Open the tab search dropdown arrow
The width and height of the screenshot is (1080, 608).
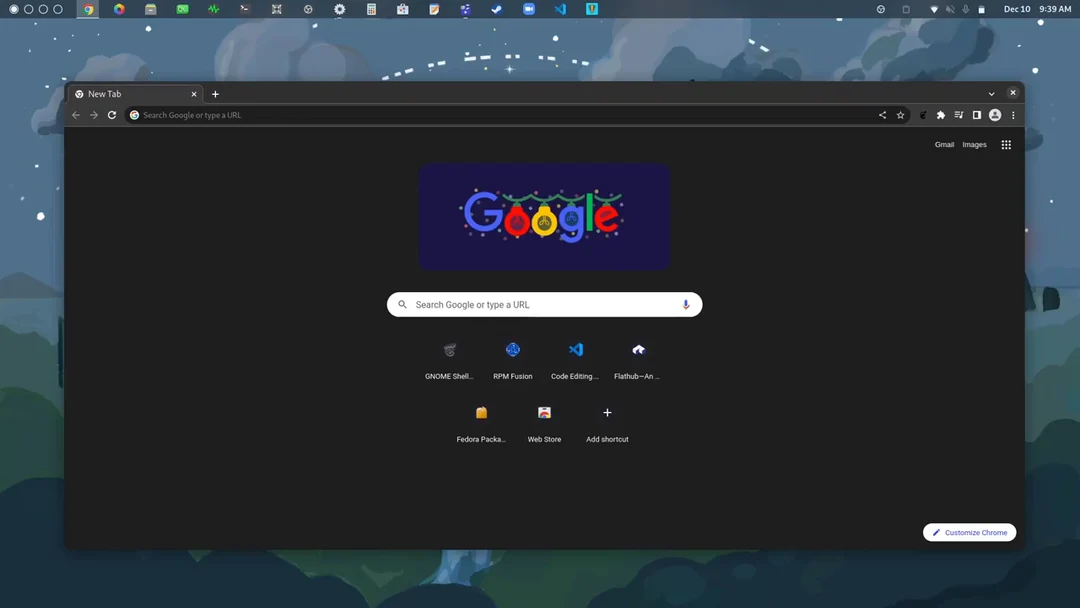990,93
